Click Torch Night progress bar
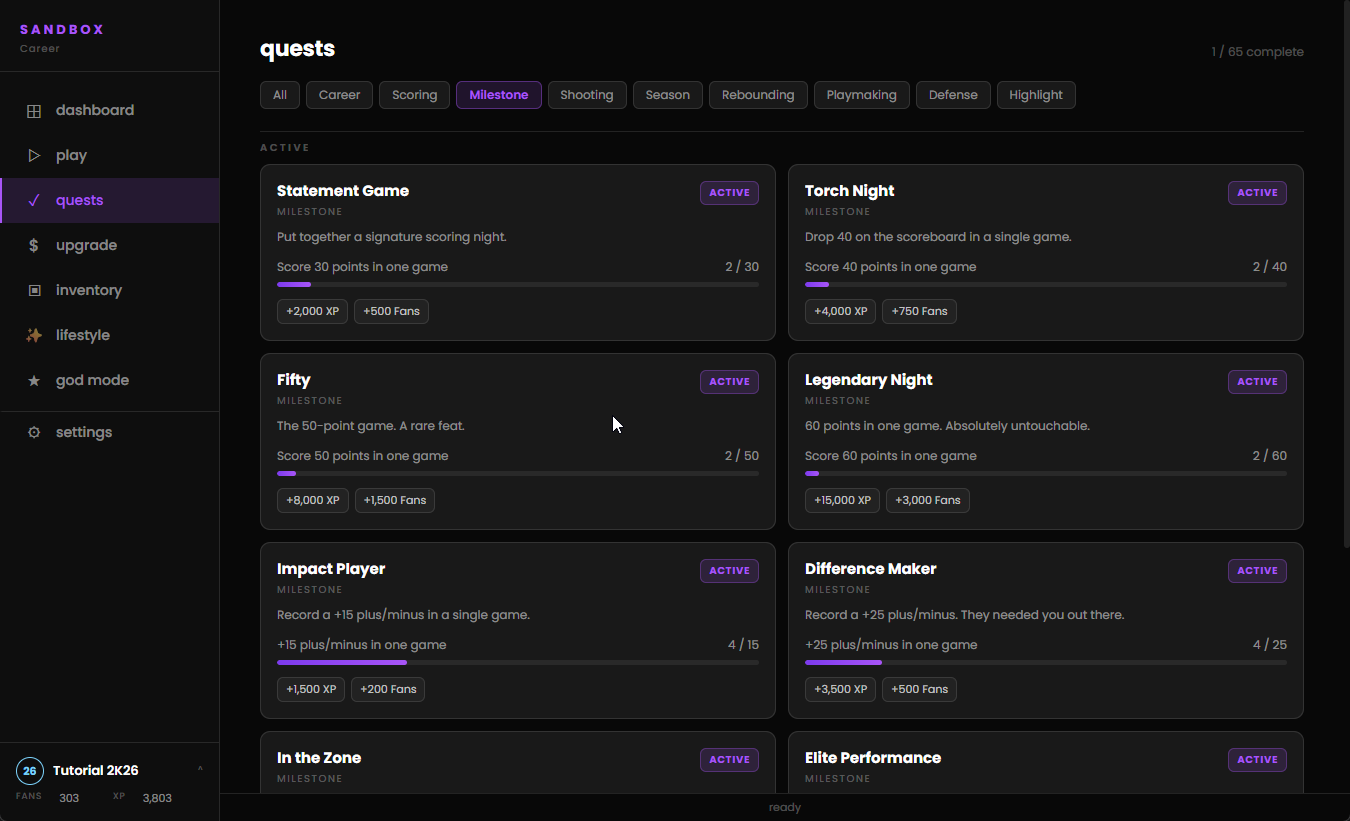 (1046, 285)
